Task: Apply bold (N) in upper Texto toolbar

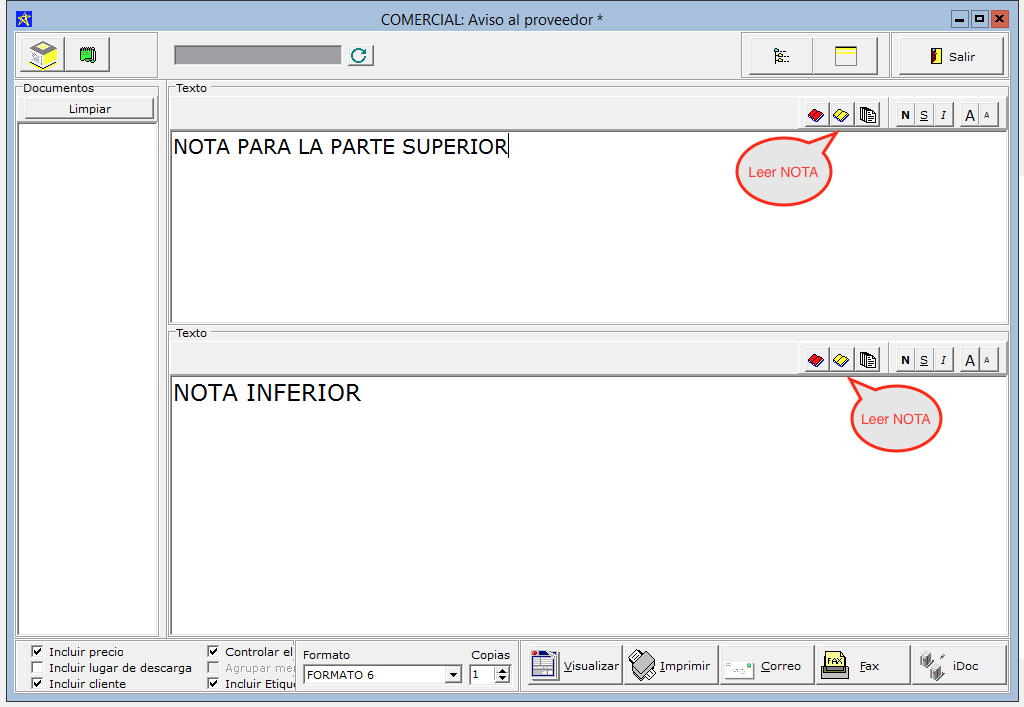Action: click(905, 115)
